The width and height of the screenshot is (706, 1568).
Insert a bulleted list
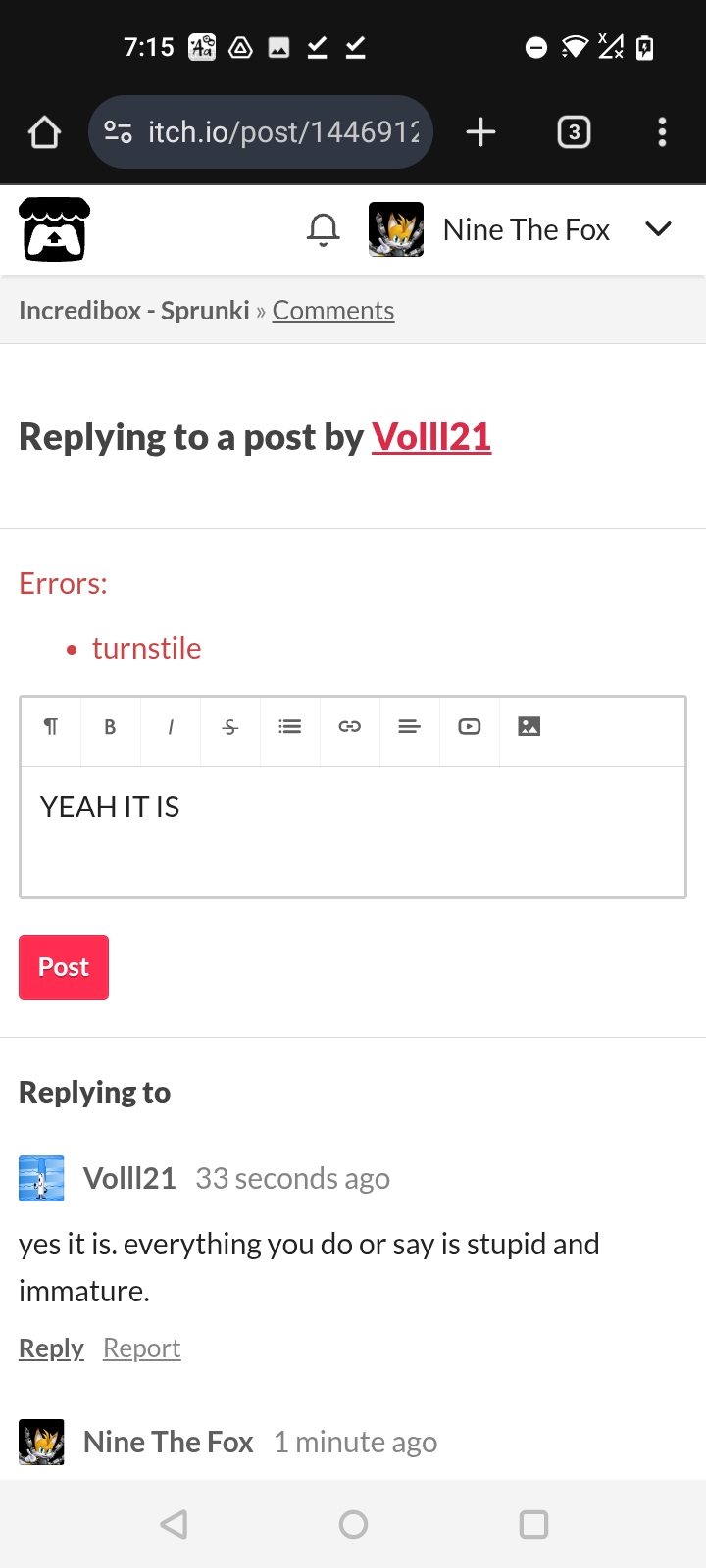pyautogui.click(x=290, y=727)
